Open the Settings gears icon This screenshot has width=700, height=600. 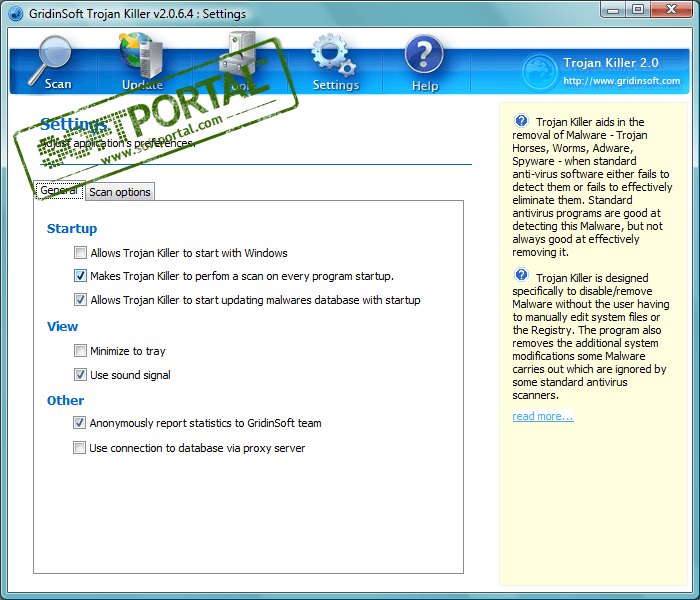tap(334, 55)
